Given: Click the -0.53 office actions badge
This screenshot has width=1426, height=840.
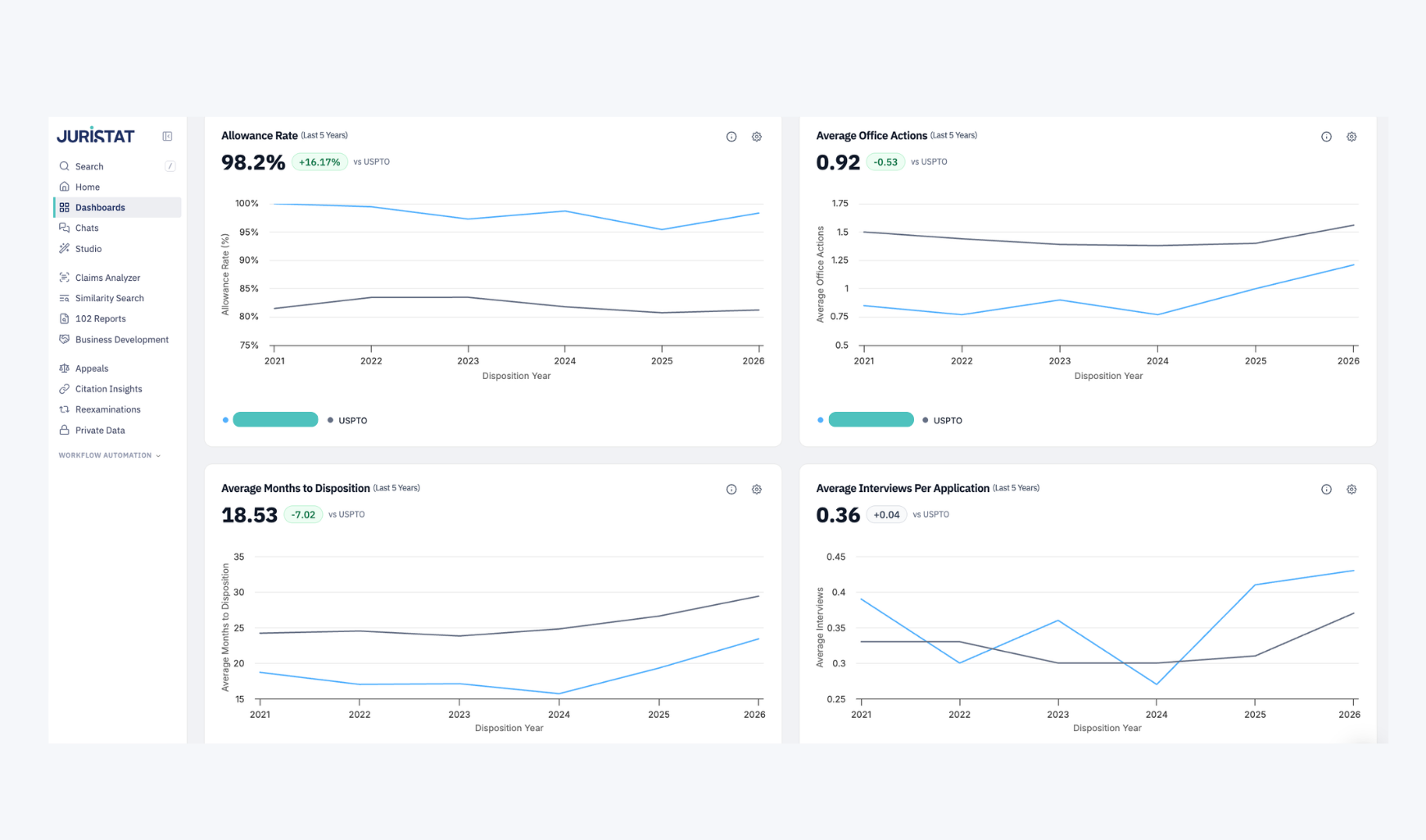Looking at the screenshot, I should [x=885, y=162].
